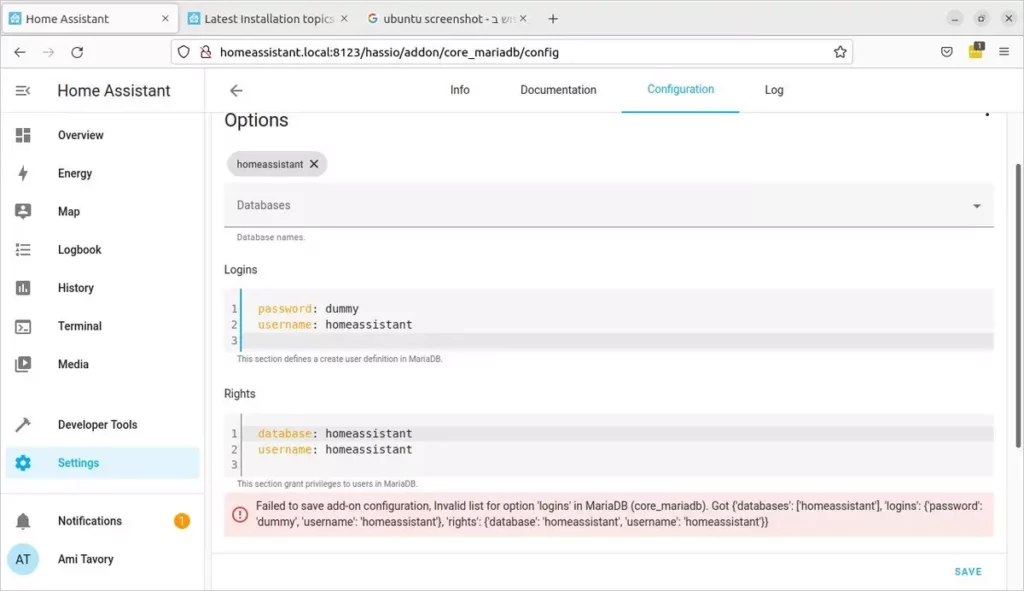
Task: Click the Options heading
Action: click(256, 120)
